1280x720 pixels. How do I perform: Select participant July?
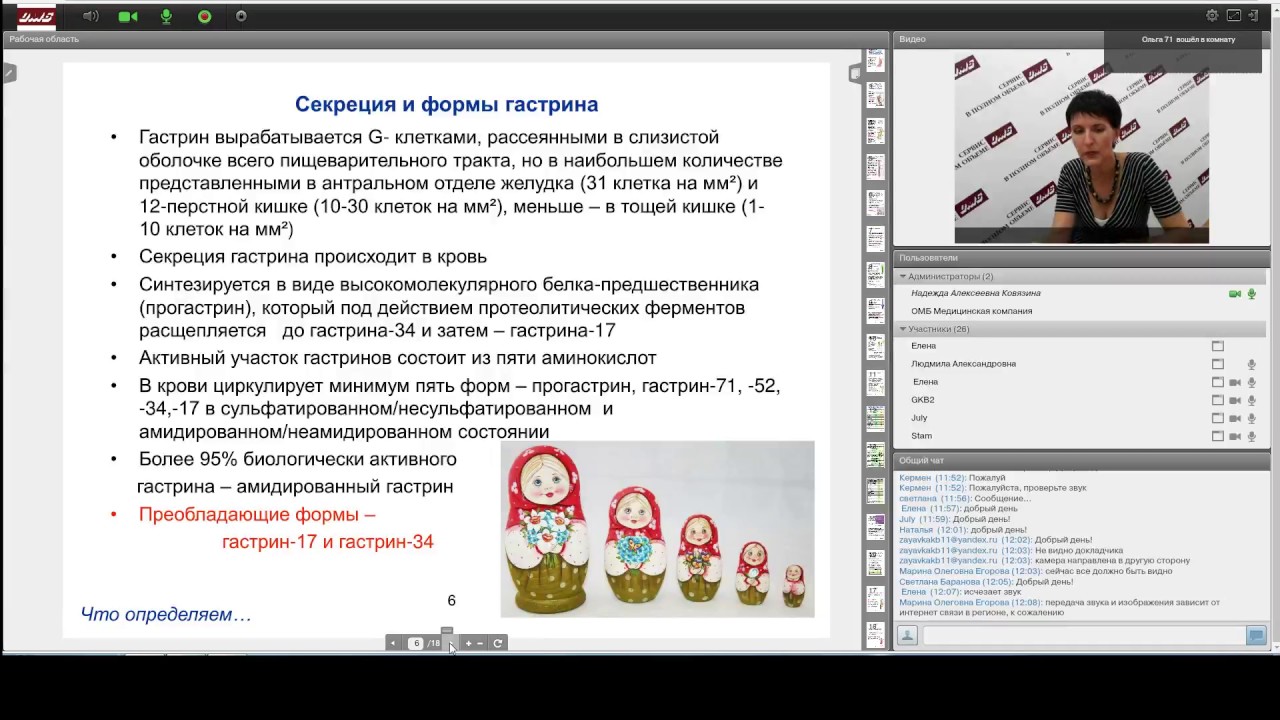[919, 418]
